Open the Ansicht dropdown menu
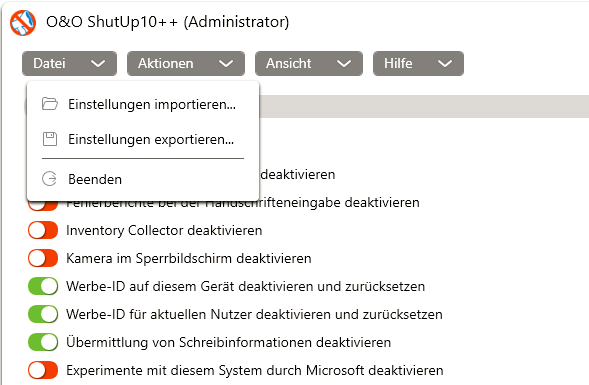The image size is (589, 385). 309,63
